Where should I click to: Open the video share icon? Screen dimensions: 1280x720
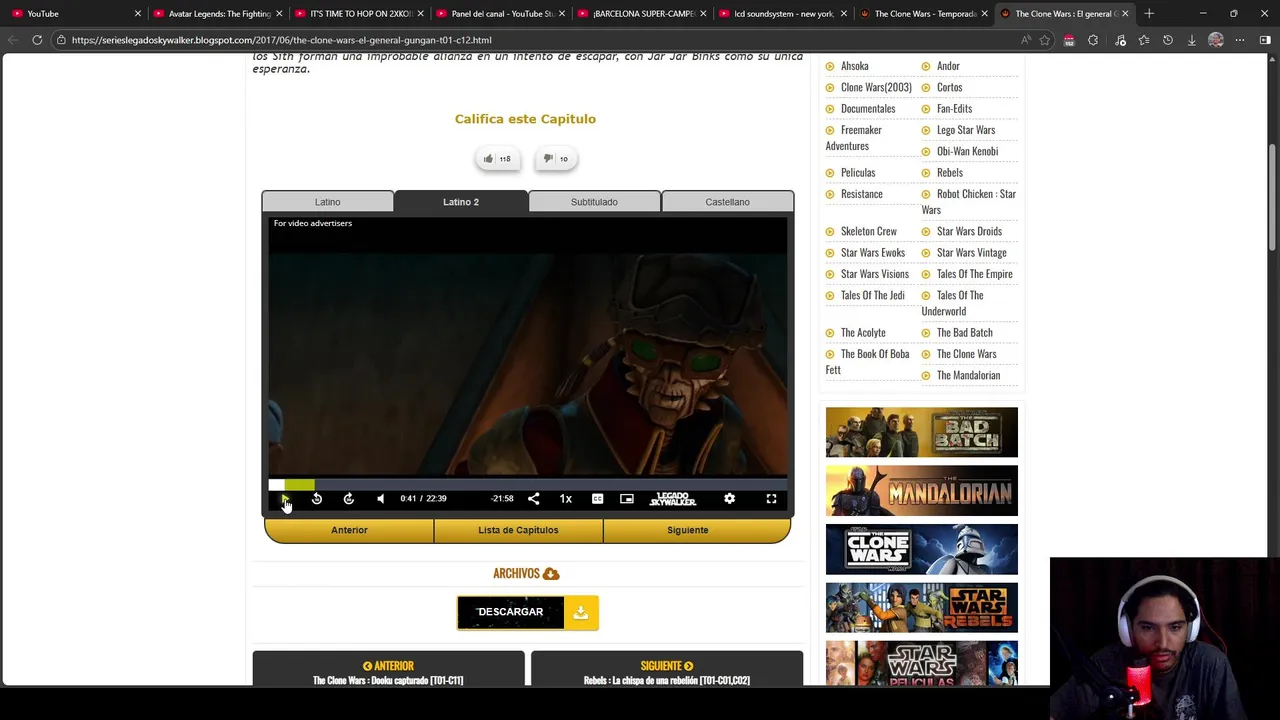(x=533, y=499)
